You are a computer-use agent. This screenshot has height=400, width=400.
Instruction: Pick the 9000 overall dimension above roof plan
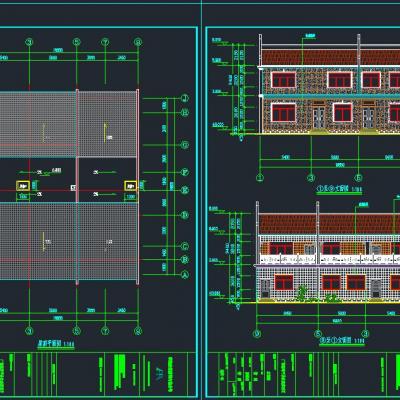tap(58, 50)
